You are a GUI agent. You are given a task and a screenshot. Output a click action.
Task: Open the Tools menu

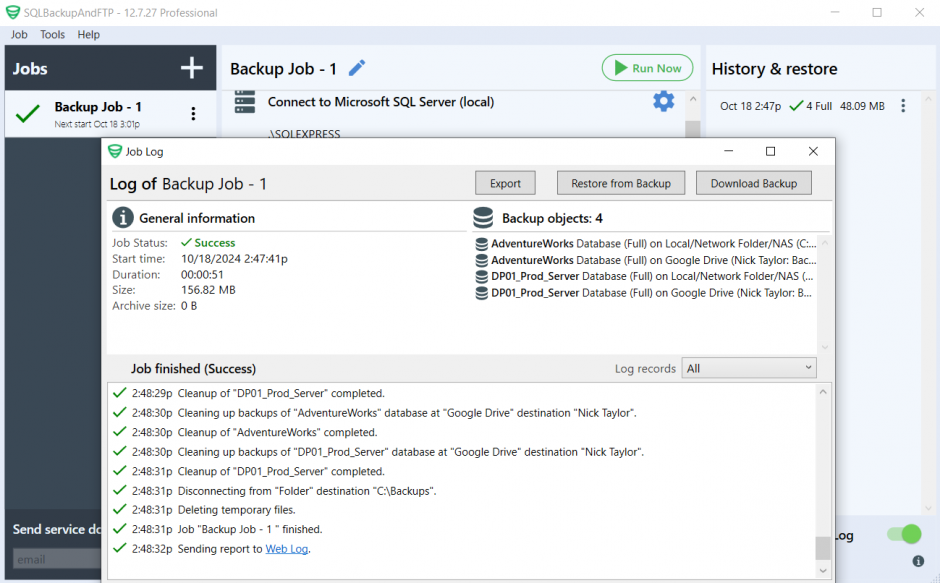52,35
